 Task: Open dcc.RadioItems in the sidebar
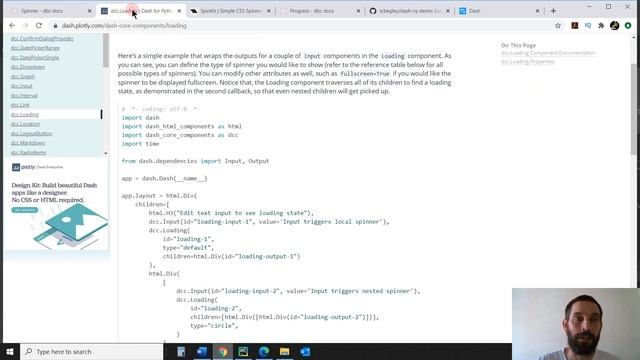(x=29, y=152)
